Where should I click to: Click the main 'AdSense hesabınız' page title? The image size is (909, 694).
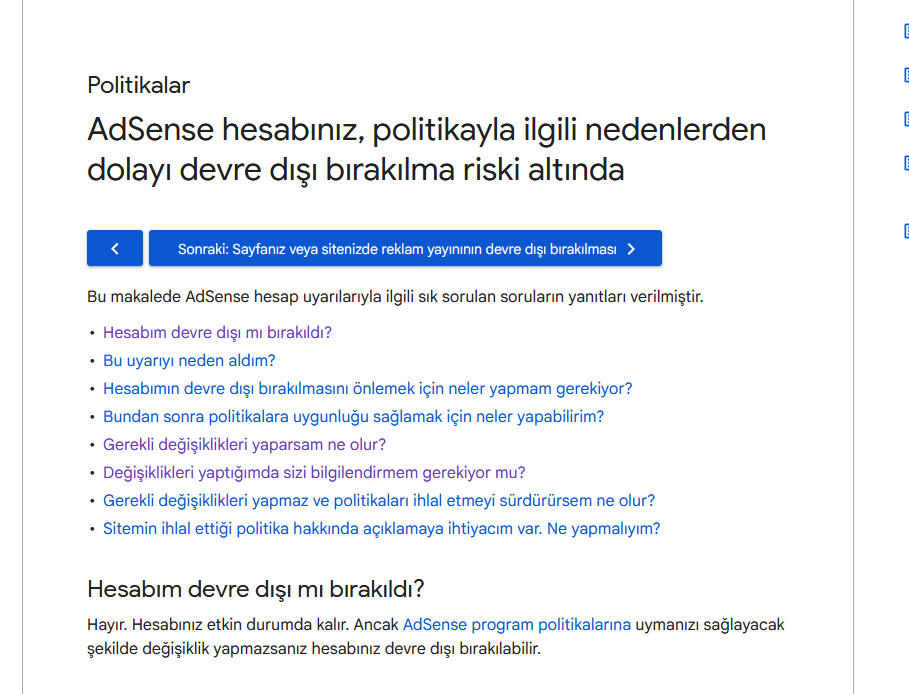point(427,150)
